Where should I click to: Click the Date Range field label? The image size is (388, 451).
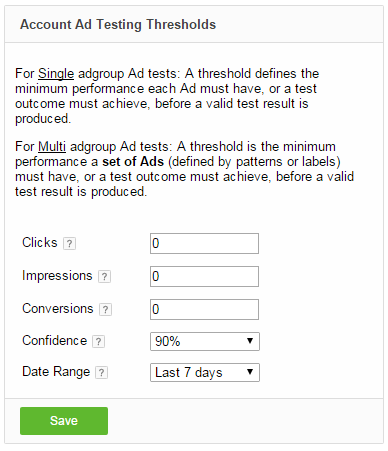click(x=56, y=372)
